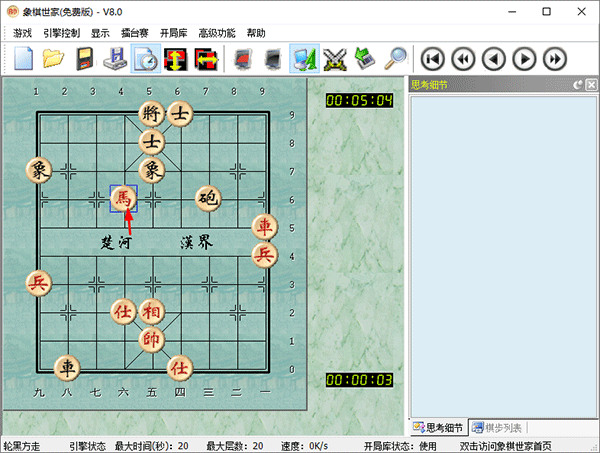Select the black 車 on the bottom row
The height and width of the screenshot is (453, 600).
pyautogui.click(x=67, y=368)
